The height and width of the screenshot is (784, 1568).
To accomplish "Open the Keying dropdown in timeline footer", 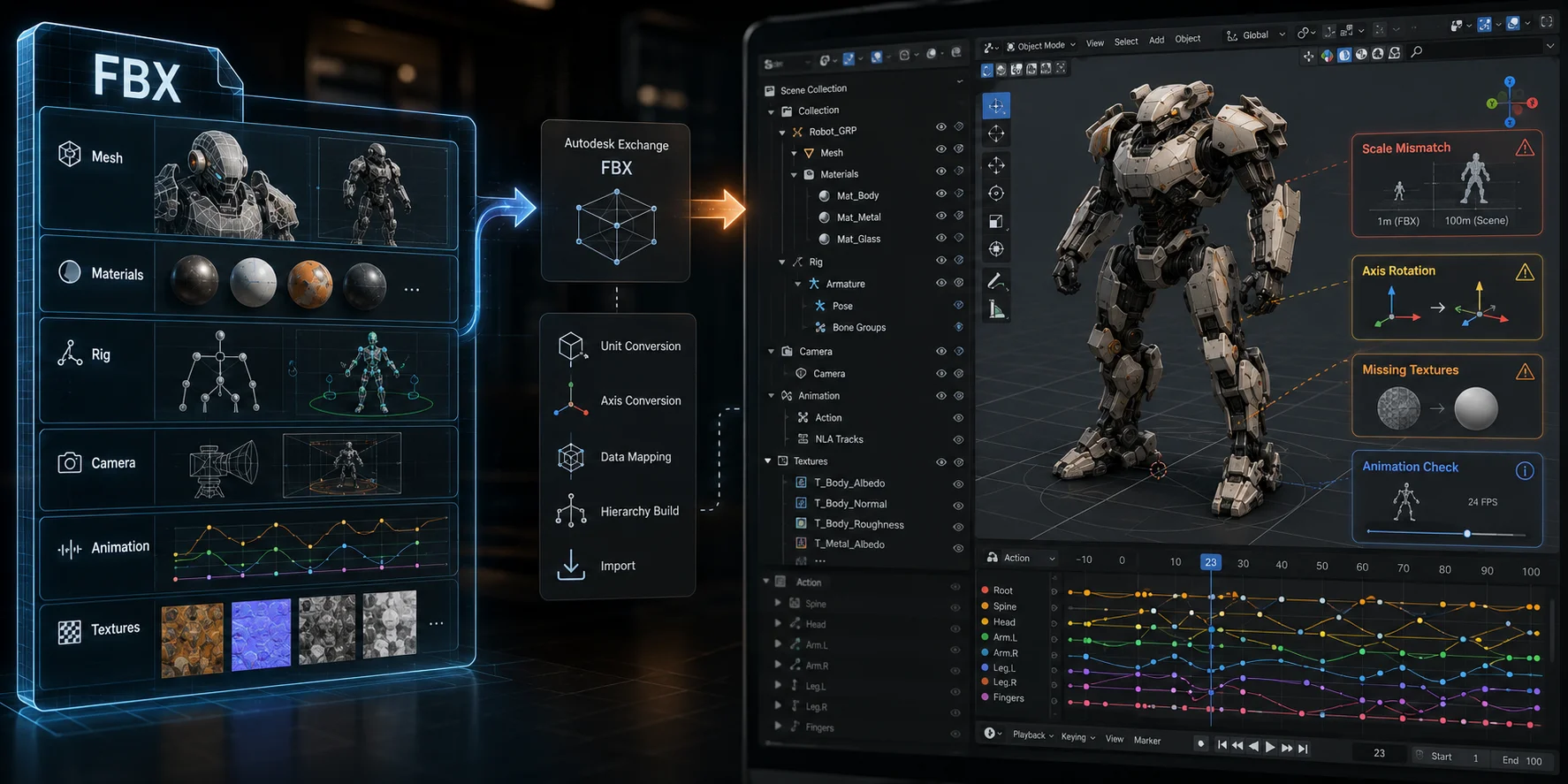I will [1078, 737].
